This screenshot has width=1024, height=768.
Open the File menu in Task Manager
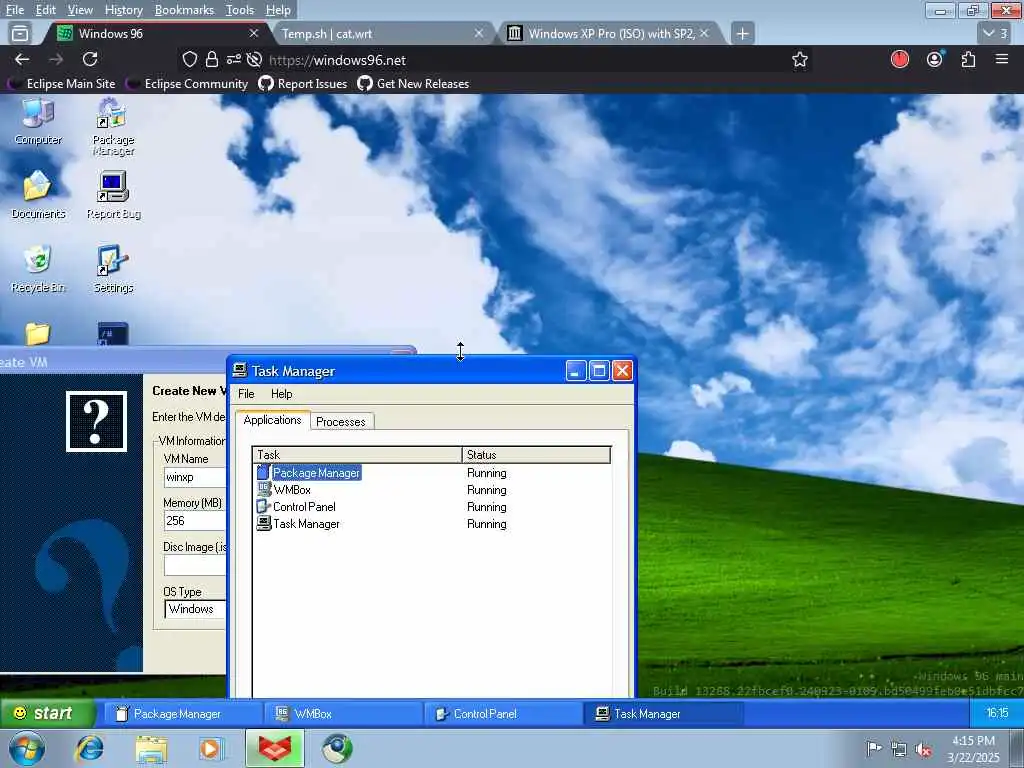click(246, 394)
